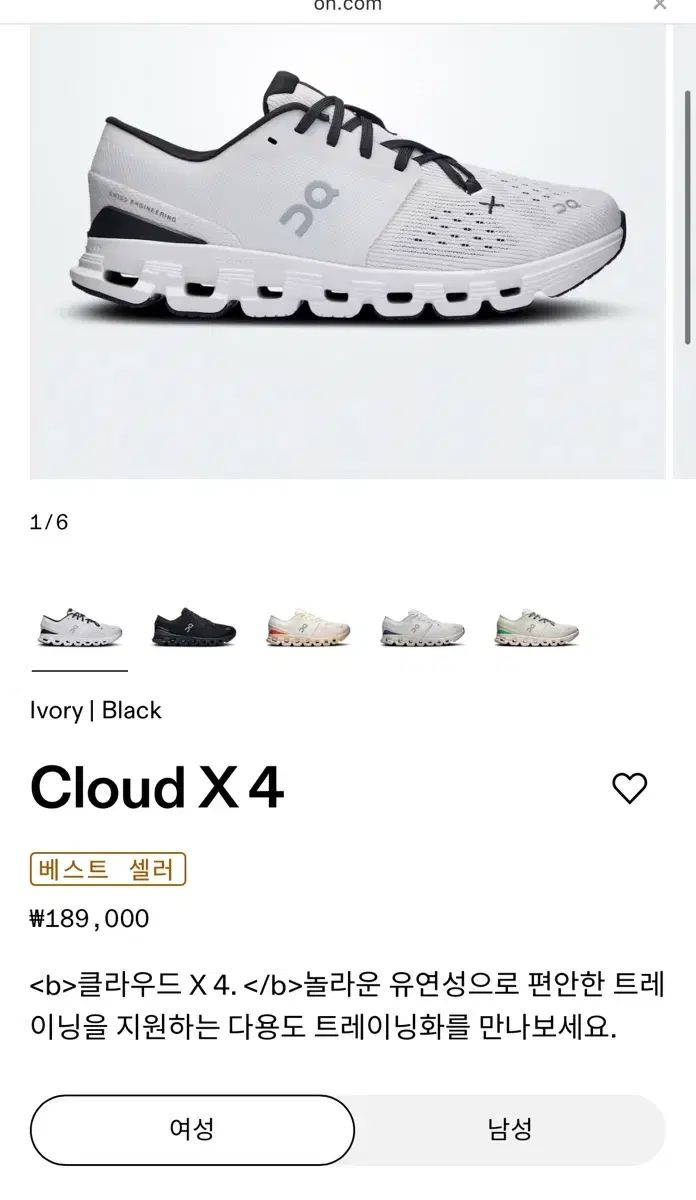Switch to the 여성 (women) option
The image size is (696, 1200).
pyautogui.click(x=192, y=1130)
